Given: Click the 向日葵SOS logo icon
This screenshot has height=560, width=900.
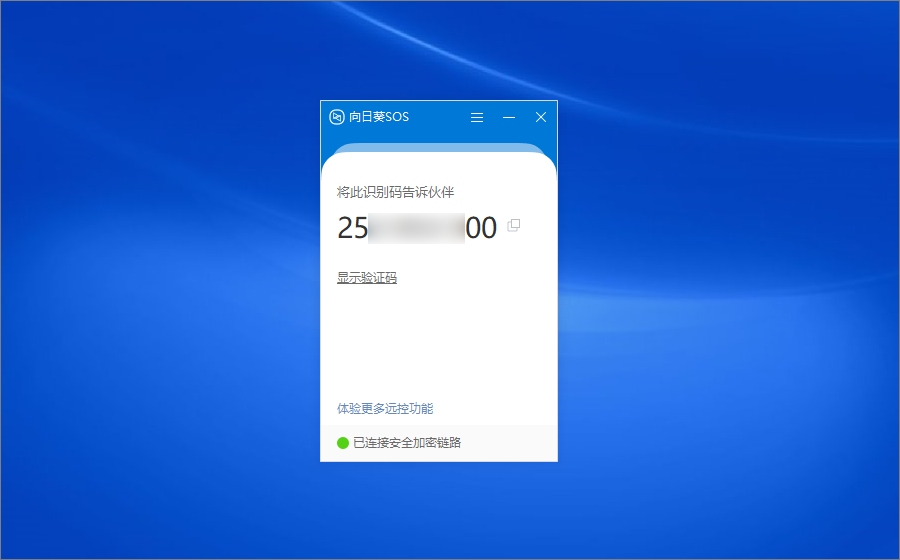Looking at the screenshot, I should pos(336,117).
